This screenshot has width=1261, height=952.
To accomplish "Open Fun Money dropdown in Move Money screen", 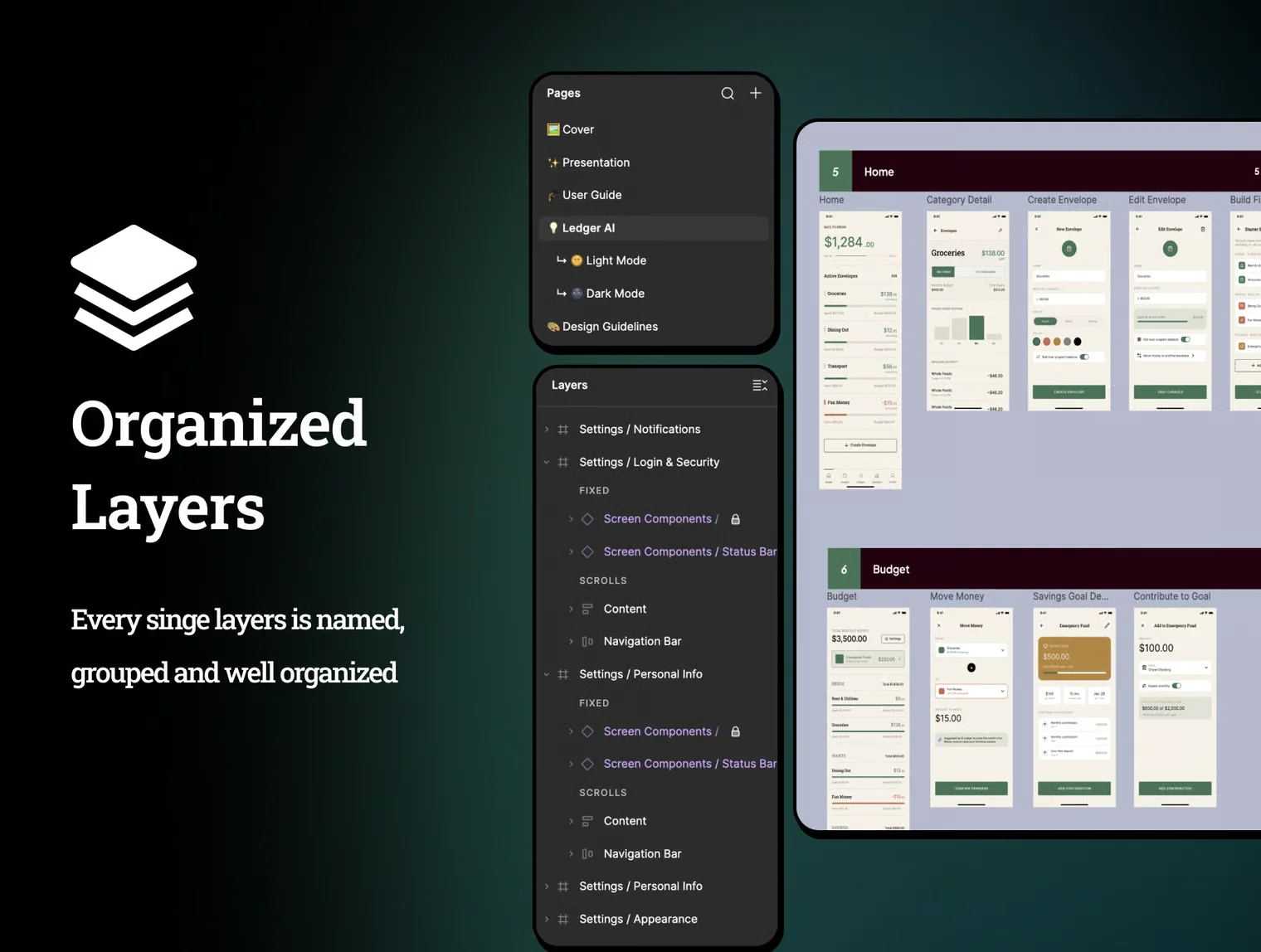I will [971, 691].
